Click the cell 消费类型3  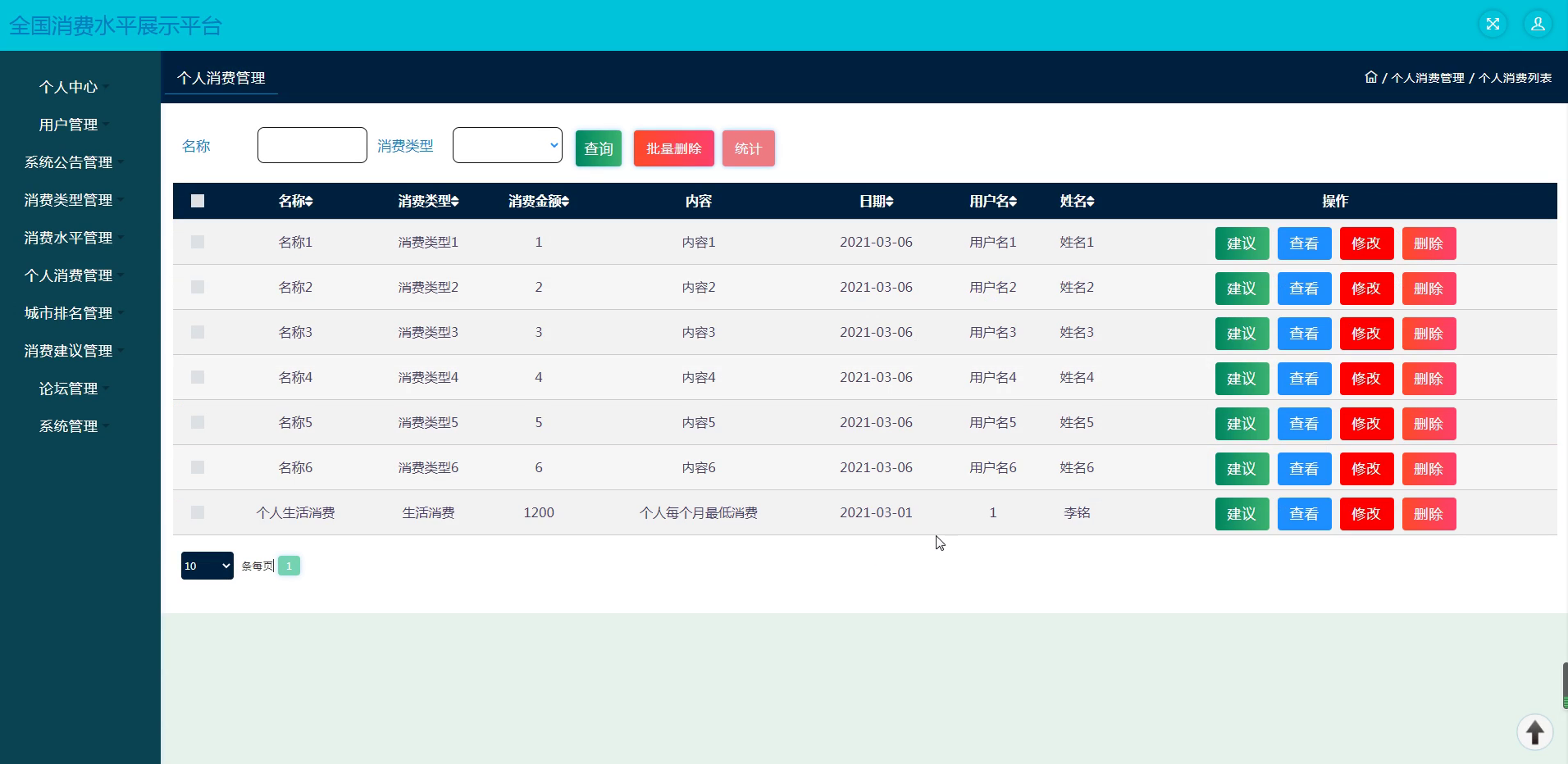click(x=428, y=332)
